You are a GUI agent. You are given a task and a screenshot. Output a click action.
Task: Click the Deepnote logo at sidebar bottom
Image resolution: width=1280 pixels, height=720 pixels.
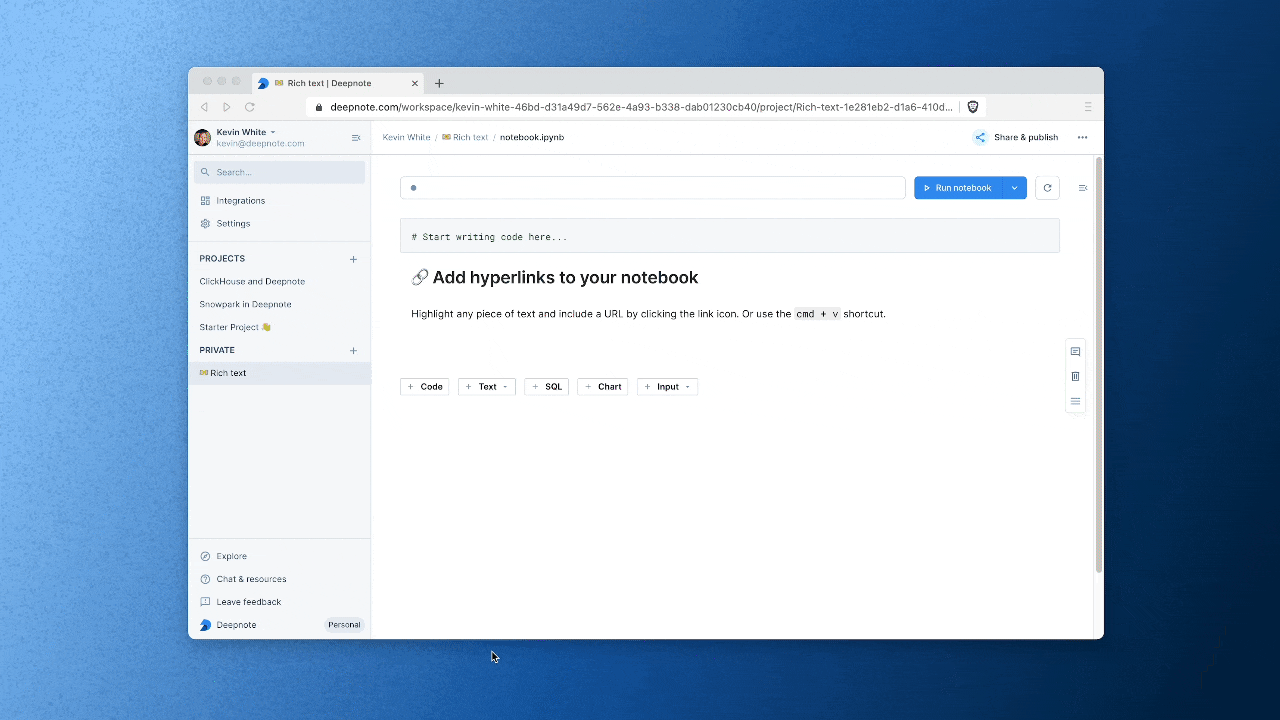click(x=206, y=625)
